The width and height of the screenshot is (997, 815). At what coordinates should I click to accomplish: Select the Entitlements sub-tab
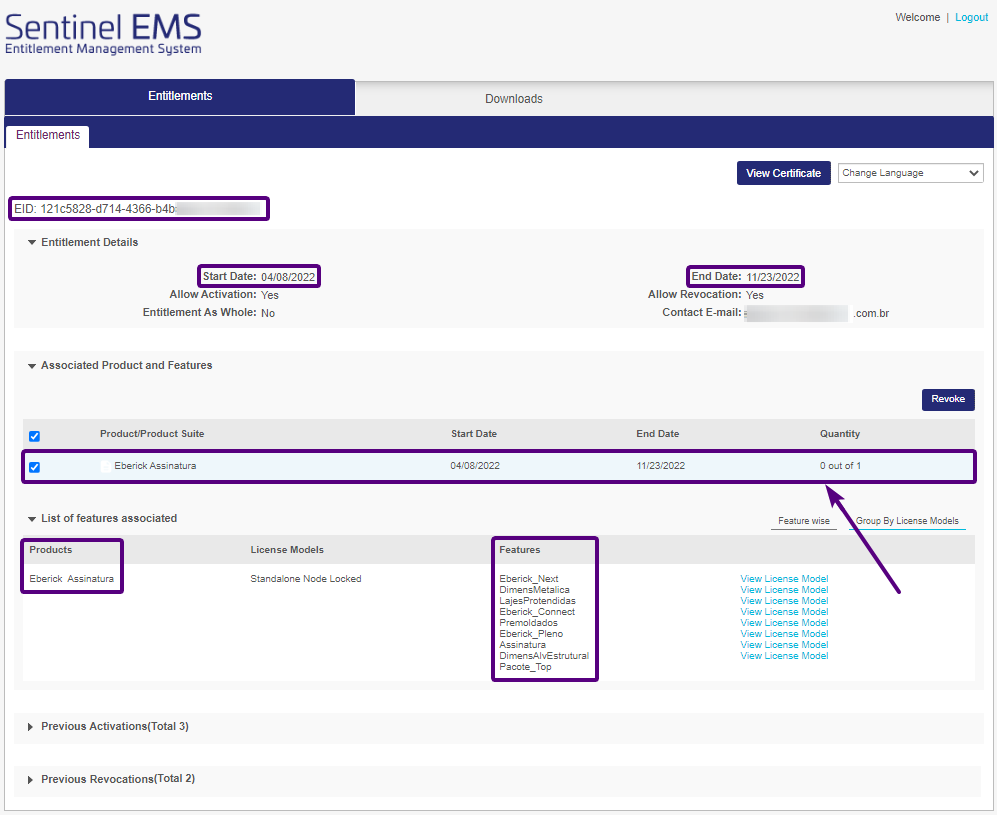(x=48, y=135)
